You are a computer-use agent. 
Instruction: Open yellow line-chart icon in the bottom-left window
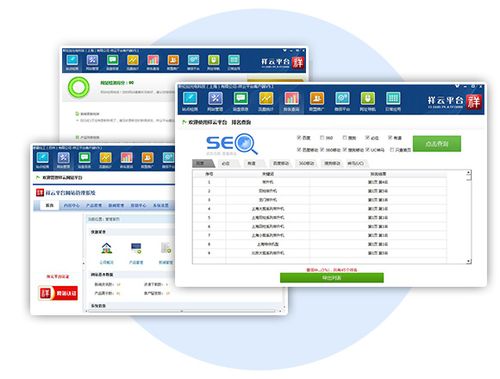pyautogui.click(x=105, y=157)
